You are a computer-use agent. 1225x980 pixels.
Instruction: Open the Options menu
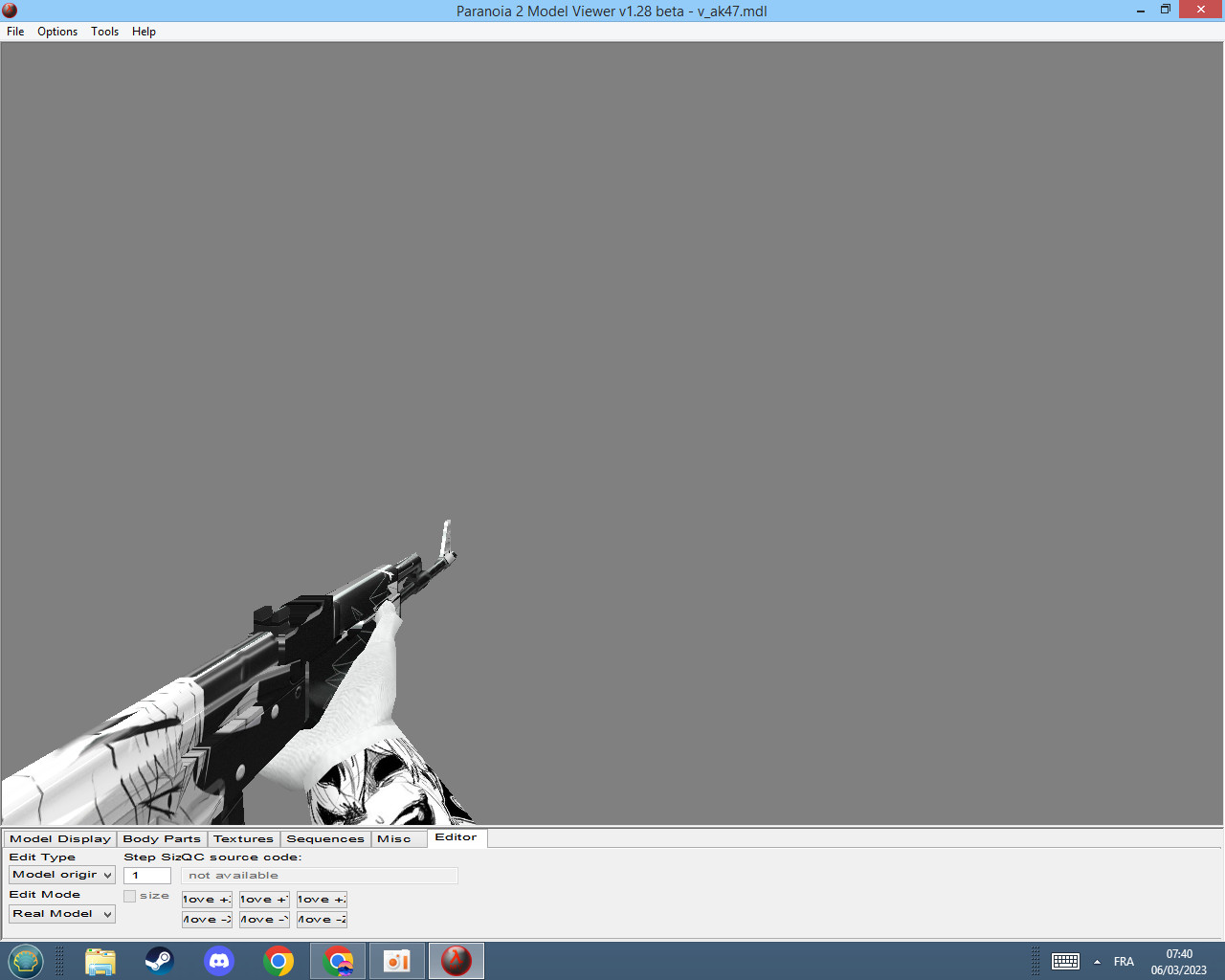(56, 32)
